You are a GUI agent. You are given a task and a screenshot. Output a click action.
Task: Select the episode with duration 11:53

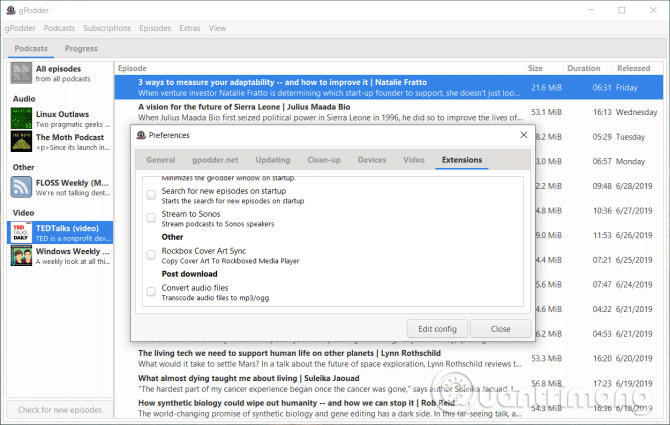599,235
